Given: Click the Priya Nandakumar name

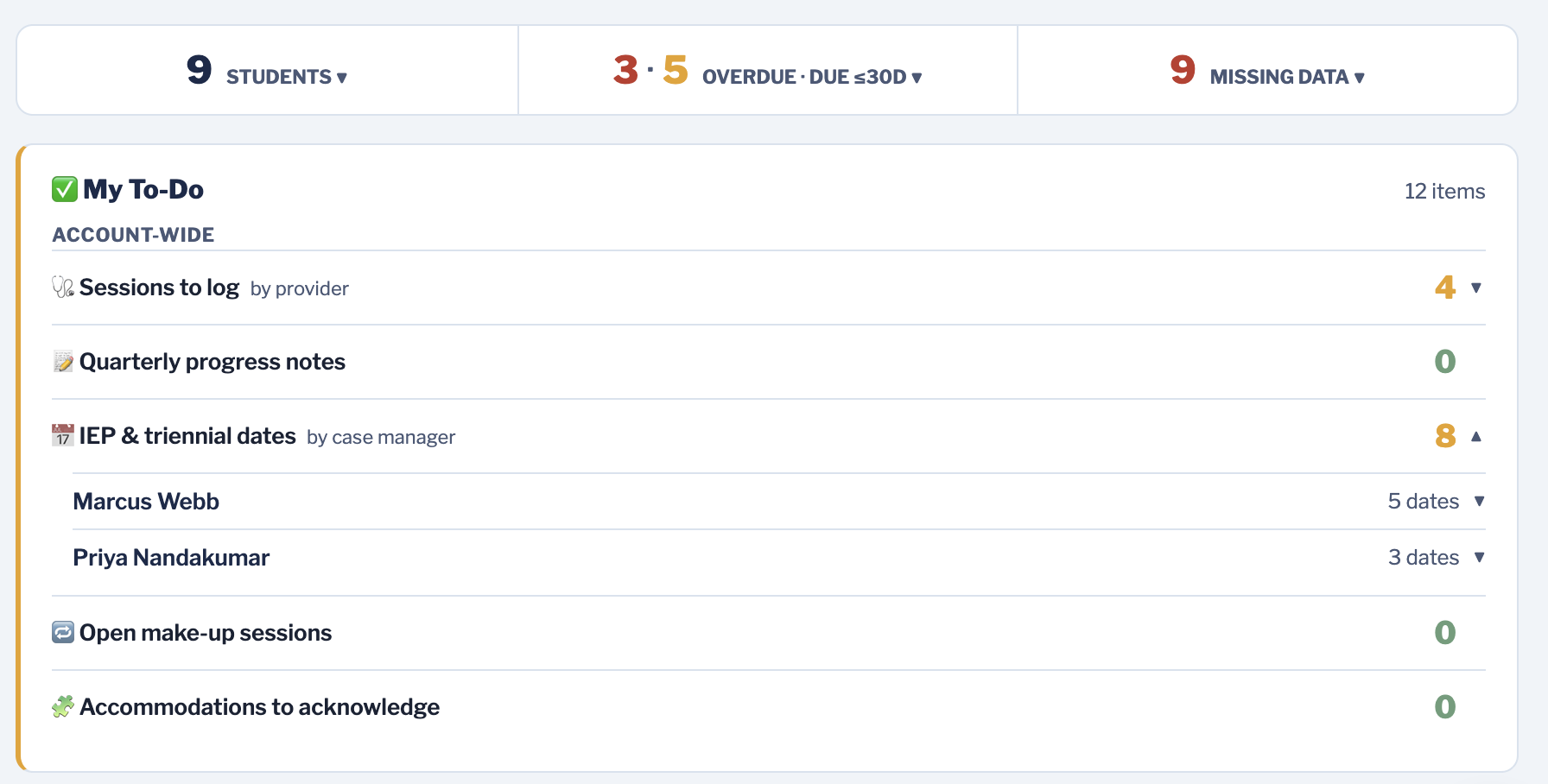Looking at the screenshot, I should tap(171, 558).
